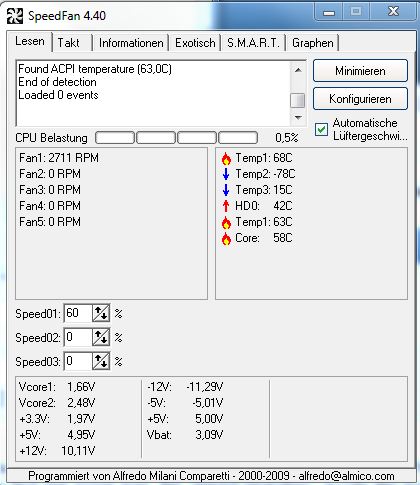
Task: Click the -12V -11,29V voltage reading
Action: pyautogui.click(x=185, y=387)
